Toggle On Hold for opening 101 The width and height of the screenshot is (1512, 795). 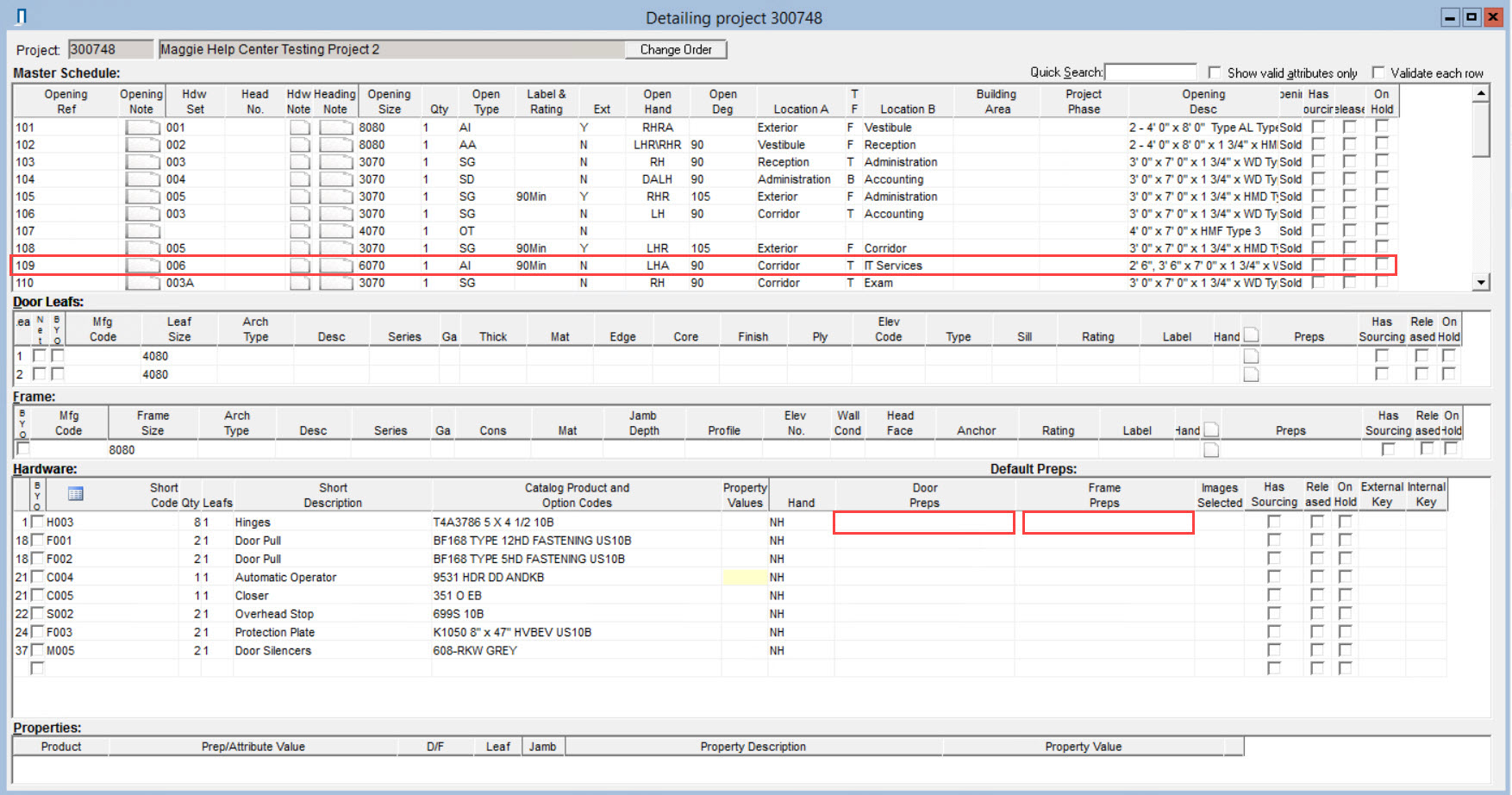[x=1382, y=127]
